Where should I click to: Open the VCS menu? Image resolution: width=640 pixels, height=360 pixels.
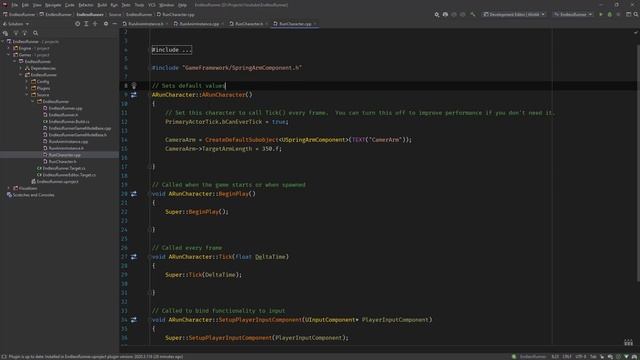coord(152,5)
